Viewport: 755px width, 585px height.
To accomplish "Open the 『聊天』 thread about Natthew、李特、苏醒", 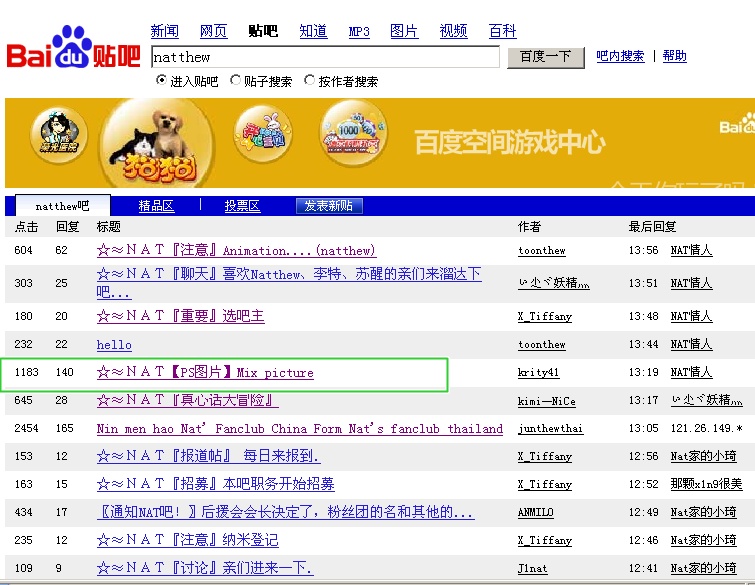I will coord(289,283).
